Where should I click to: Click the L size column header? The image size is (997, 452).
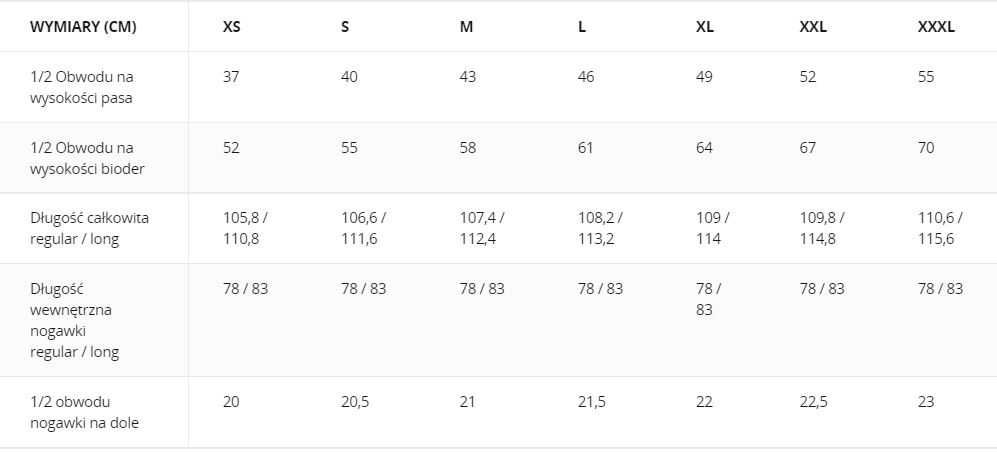[x=582, y=27]
